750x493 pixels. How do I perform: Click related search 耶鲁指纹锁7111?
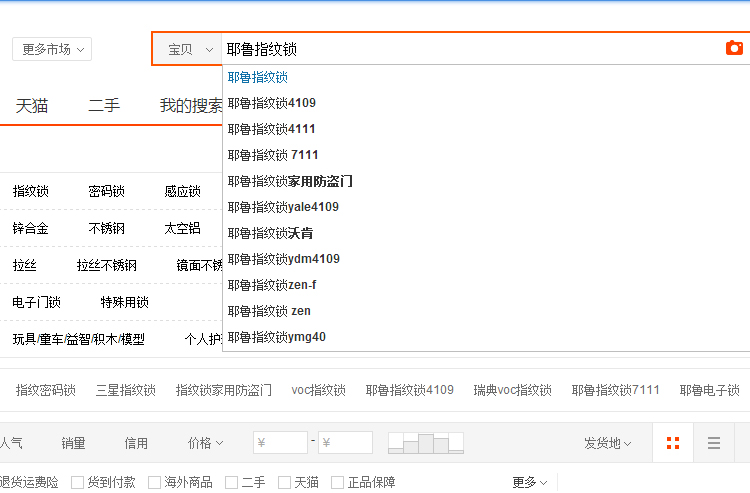click(616, 390)
